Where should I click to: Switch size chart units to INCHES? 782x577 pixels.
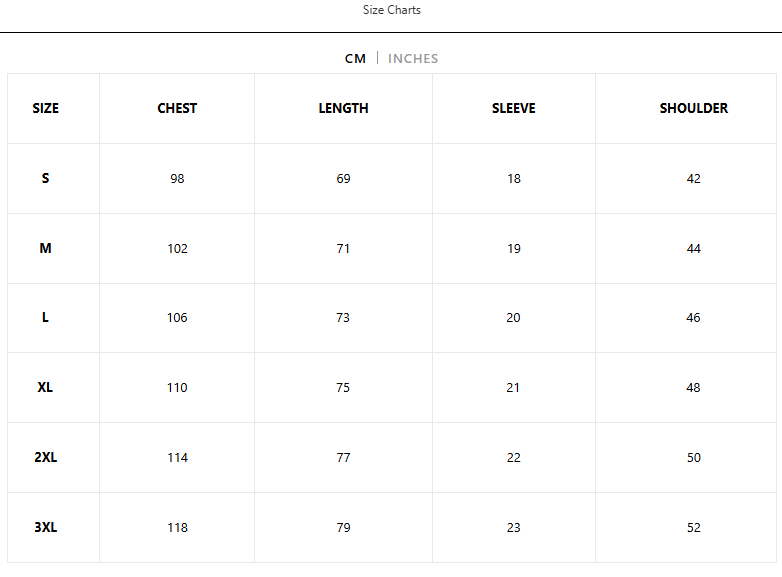pyautogui.click(x=413, y=58)
